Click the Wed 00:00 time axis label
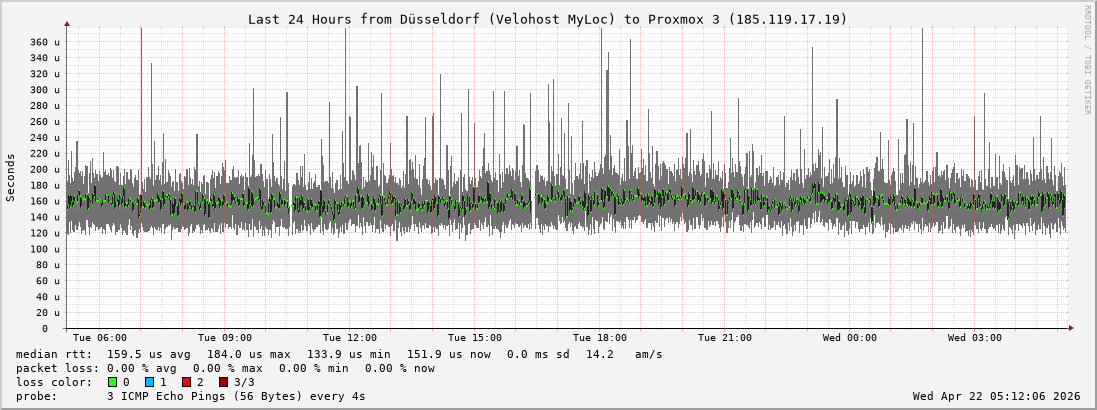 [850, 338]
